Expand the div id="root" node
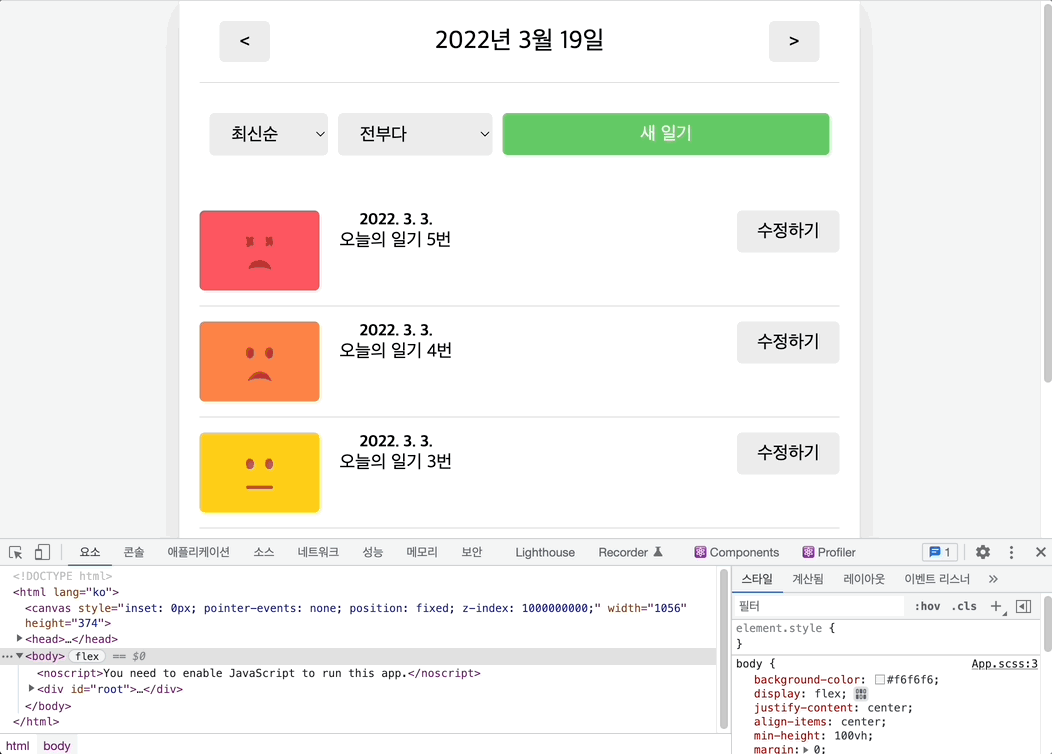 tap(32, 688)
